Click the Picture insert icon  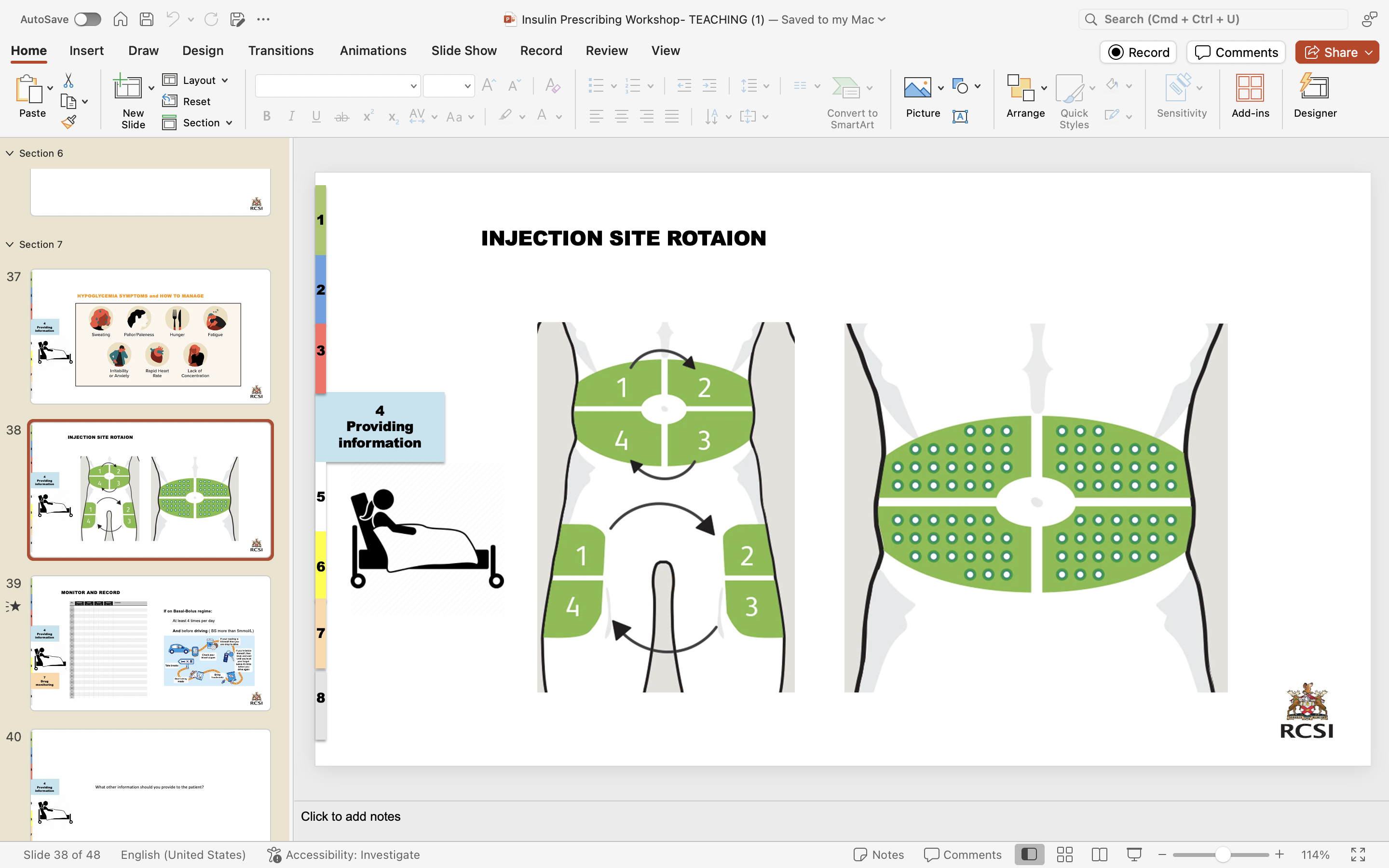point(917,88)
